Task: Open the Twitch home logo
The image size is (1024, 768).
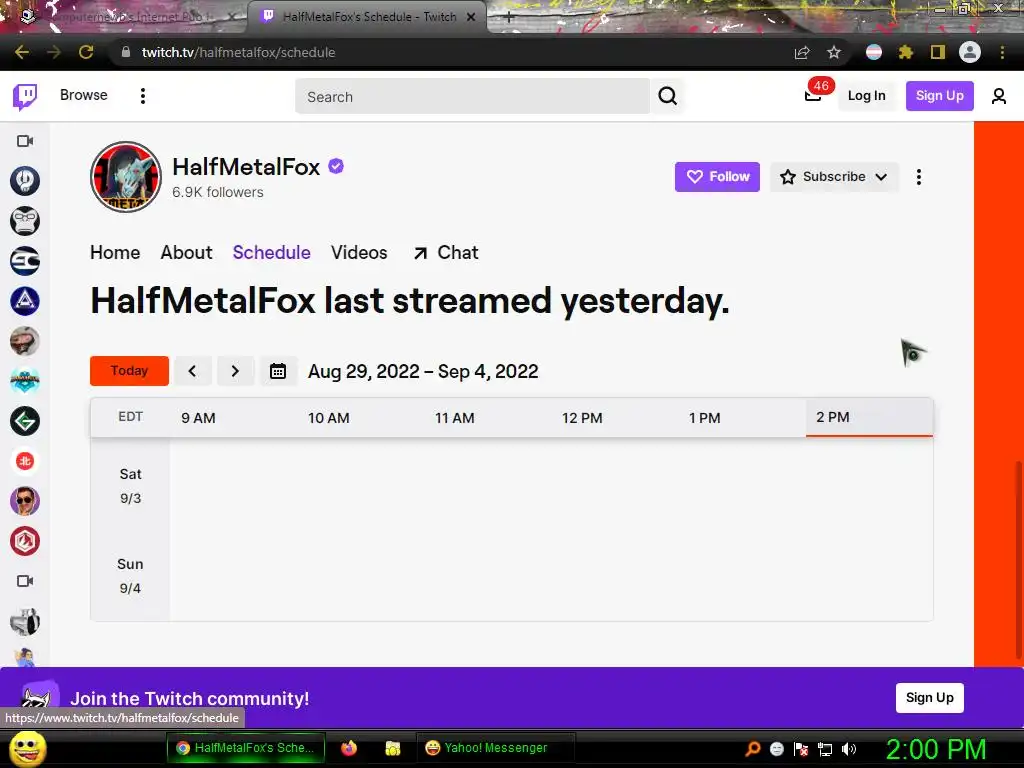Action: (x=25, y=97)
